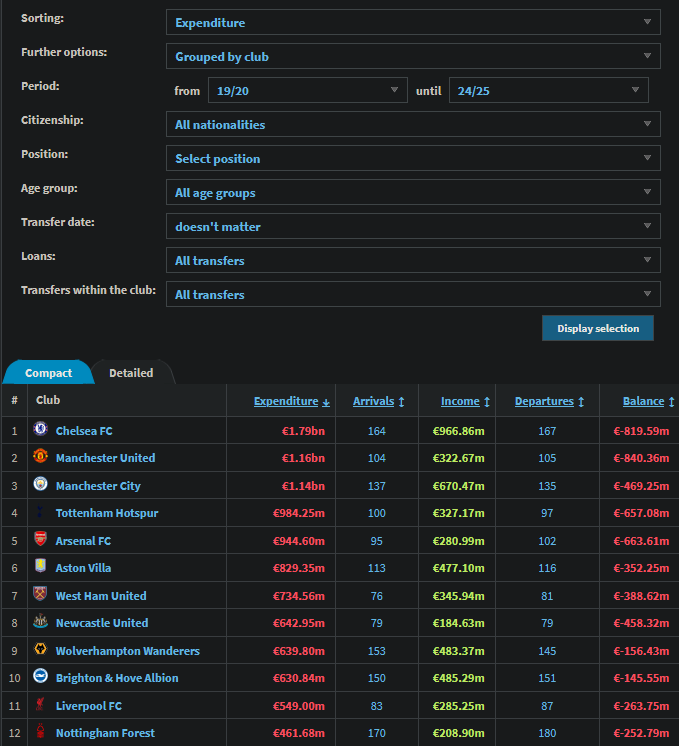The height and width of the screenshot is (746, 679).
Task: Click Liverpool's €549.00m expenditure
Action: coord(299,706)
